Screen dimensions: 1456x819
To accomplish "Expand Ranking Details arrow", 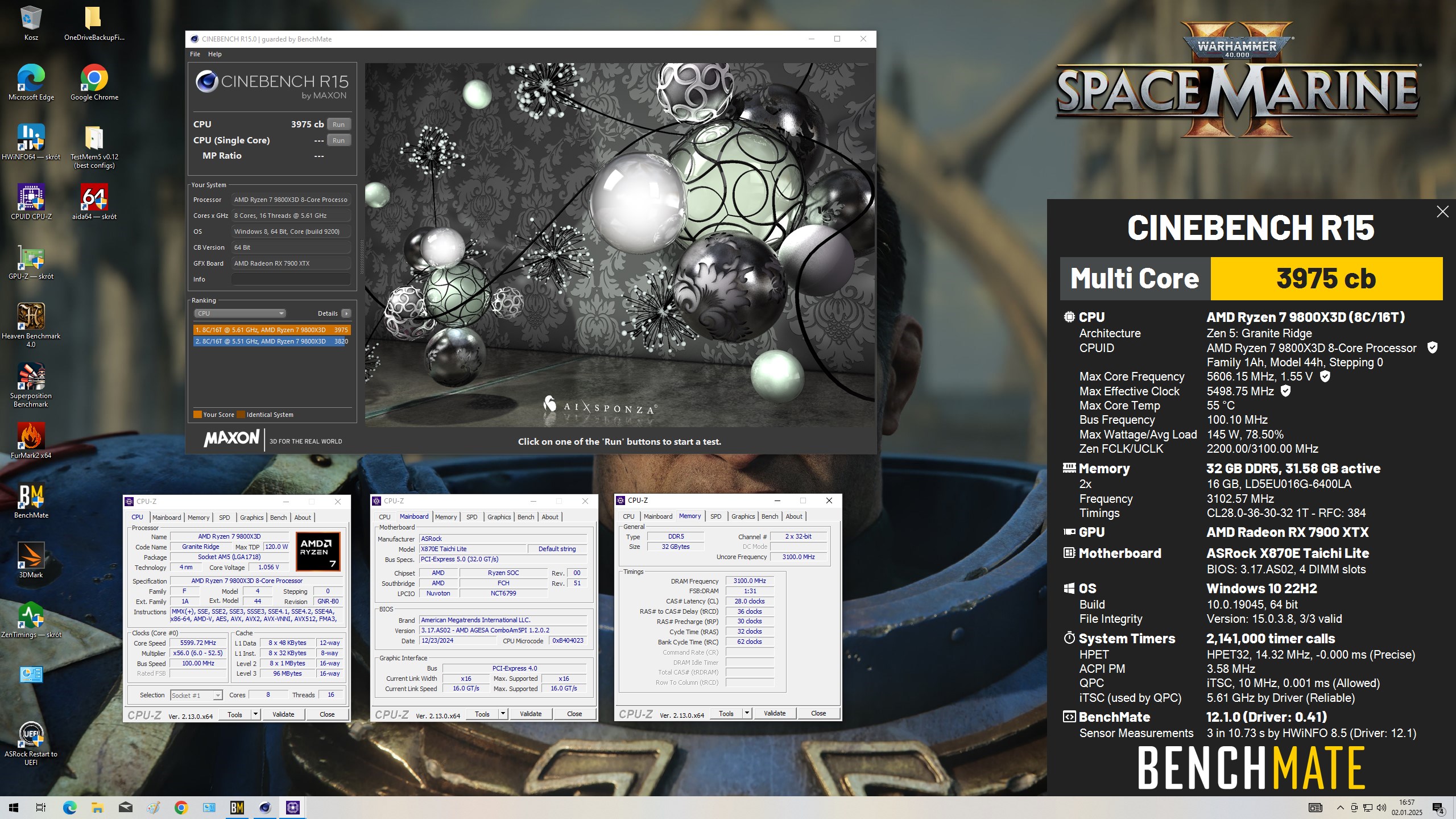I will [346, 313].
